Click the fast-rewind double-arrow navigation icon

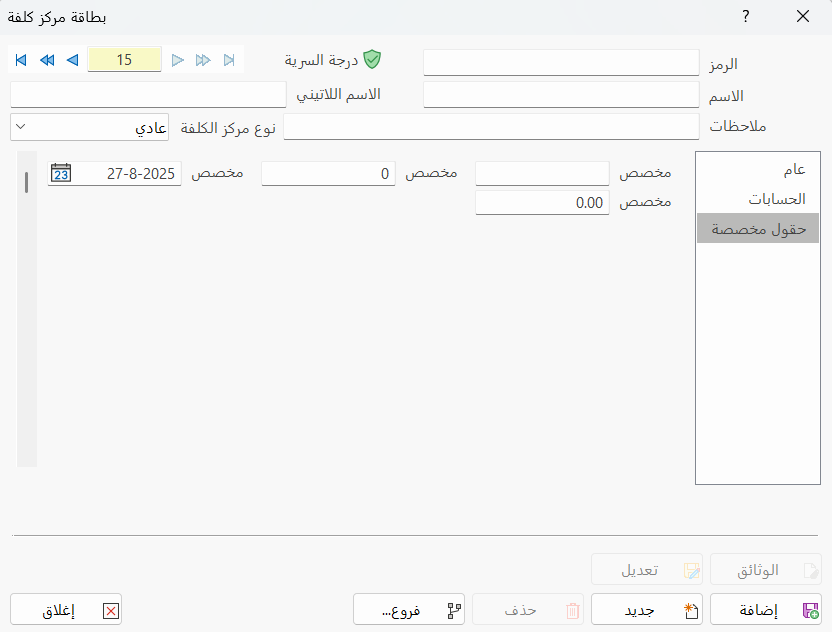click(x=46, y=60)
